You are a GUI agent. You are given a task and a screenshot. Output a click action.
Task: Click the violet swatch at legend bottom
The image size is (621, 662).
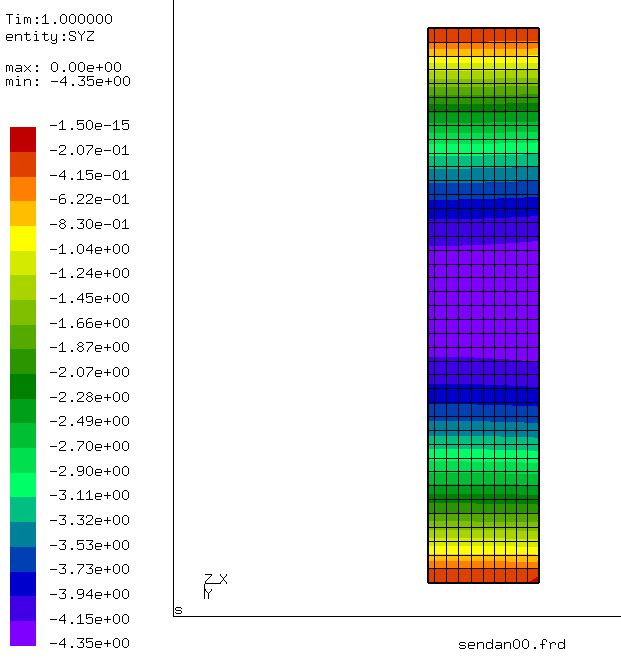point(23,633)
